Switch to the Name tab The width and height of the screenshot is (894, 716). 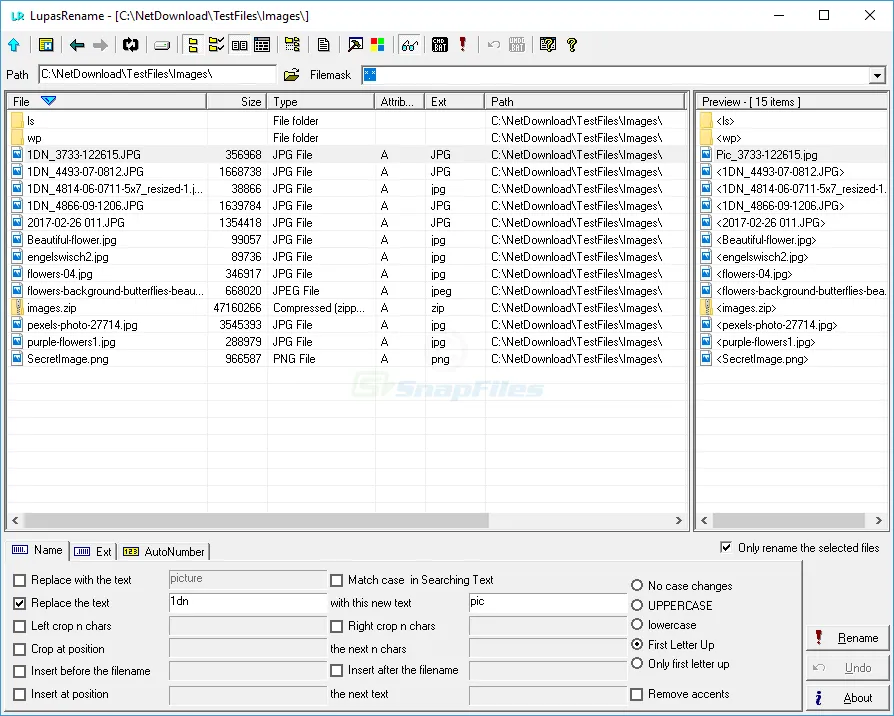pos(38,550)
